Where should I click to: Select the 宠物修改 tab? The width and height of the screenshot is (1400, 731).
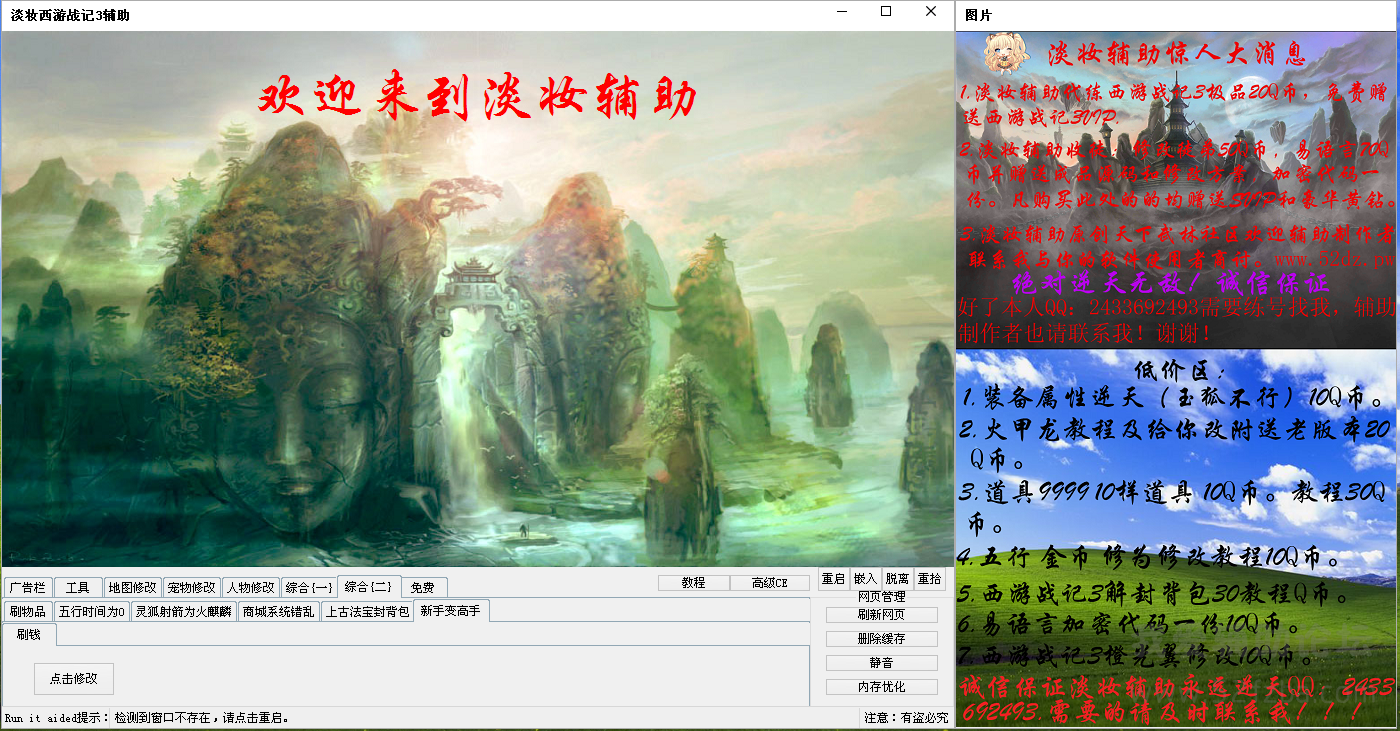192,587
